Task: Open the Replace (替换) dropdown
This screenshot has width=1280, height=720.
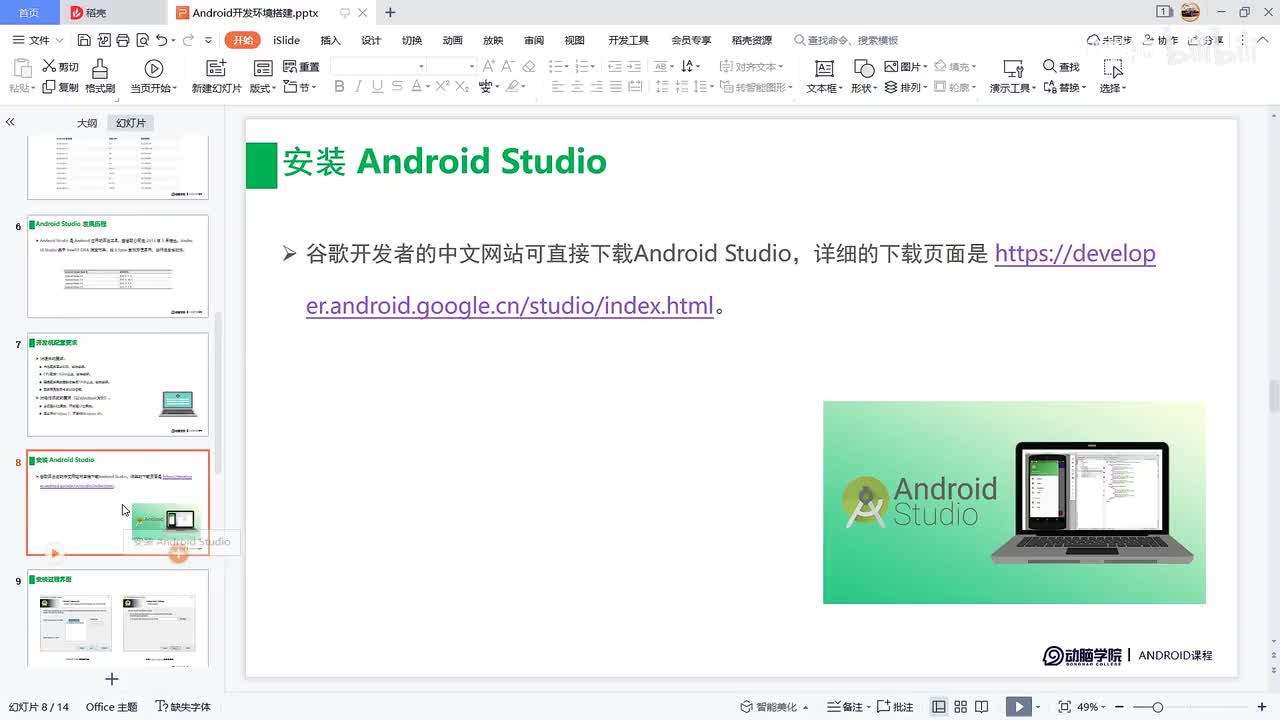Action: 1064,88
